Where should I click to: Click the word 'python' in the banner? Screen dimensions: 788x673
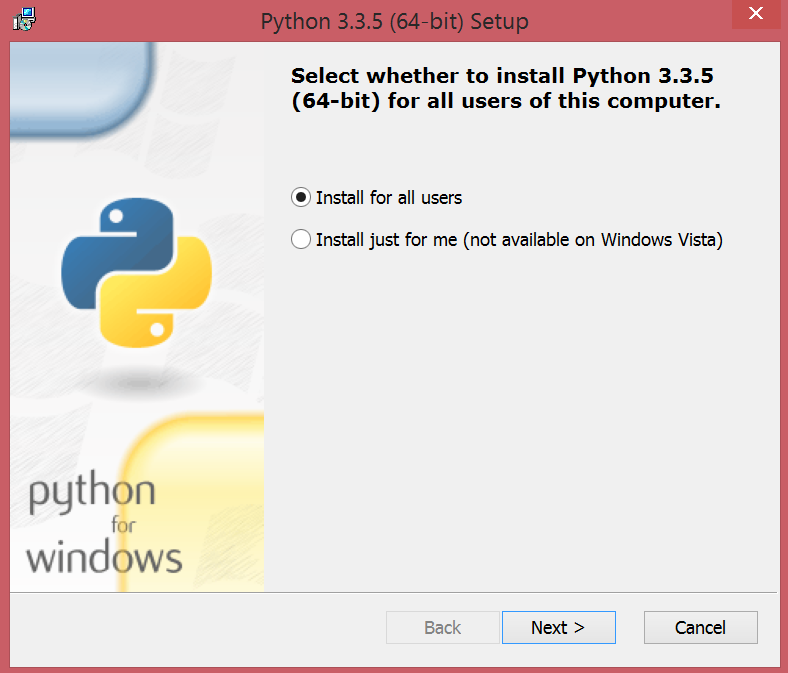(x=91, y=494)
